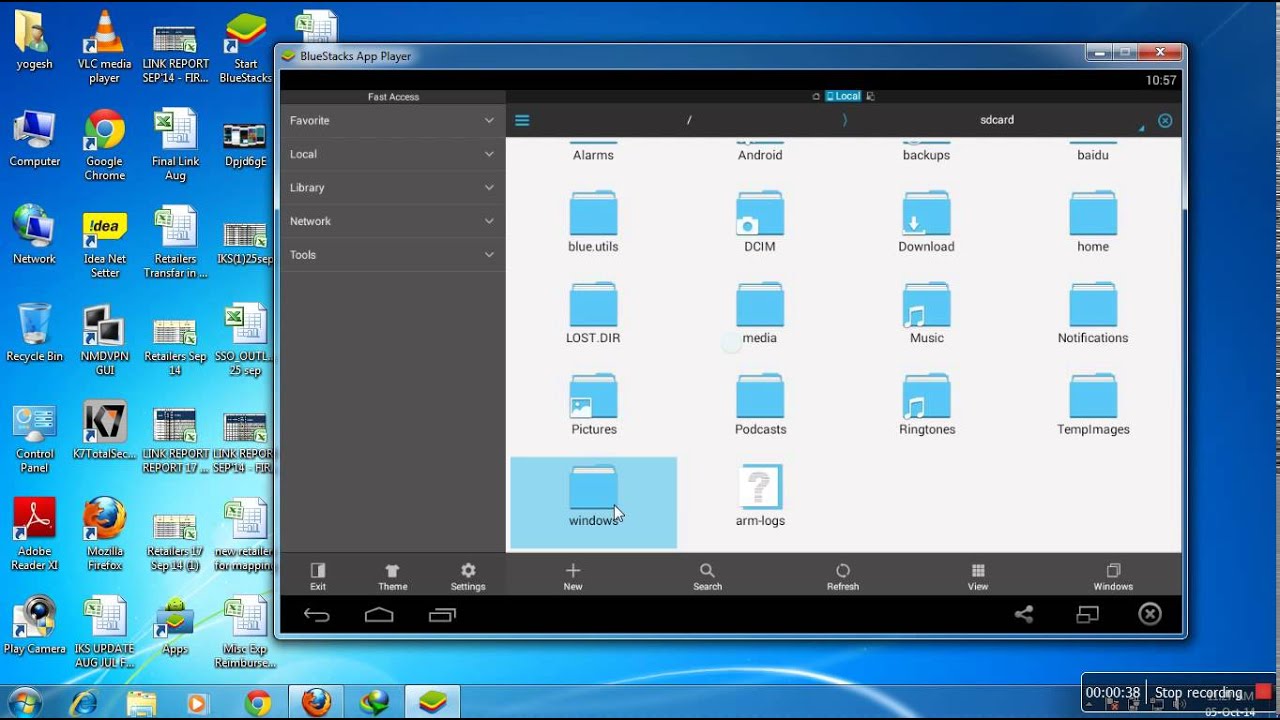Click the BlueStacks share icon
The image size is (1280, 720).
[x=1024, y=615]
